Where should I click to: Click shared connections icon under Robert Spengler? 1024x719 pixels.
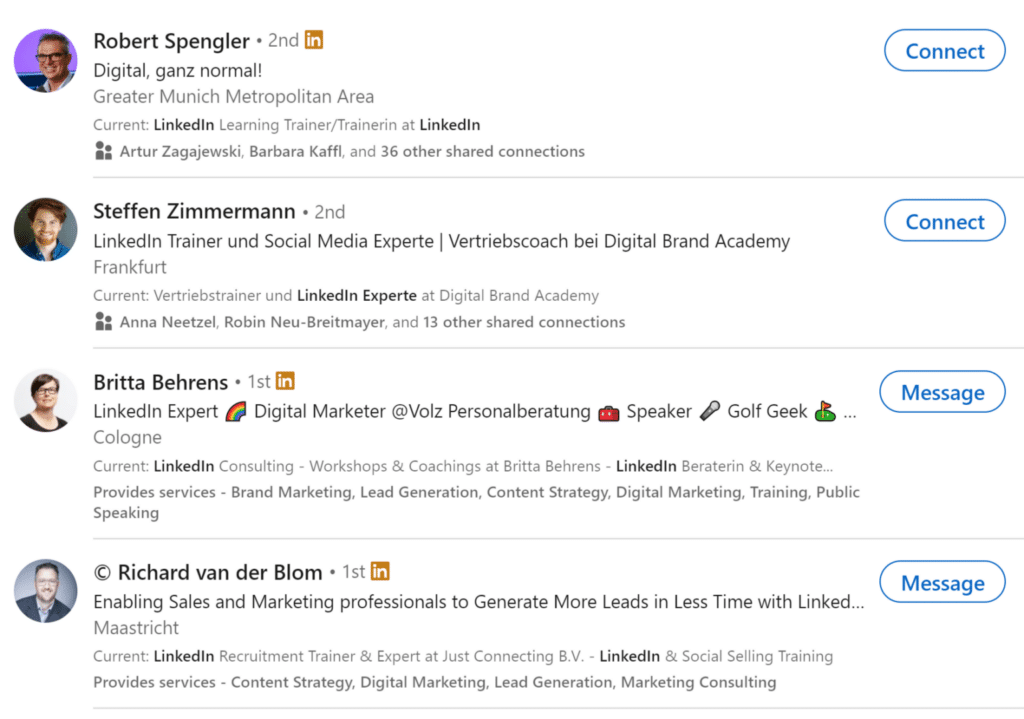[x=103, y=151]
